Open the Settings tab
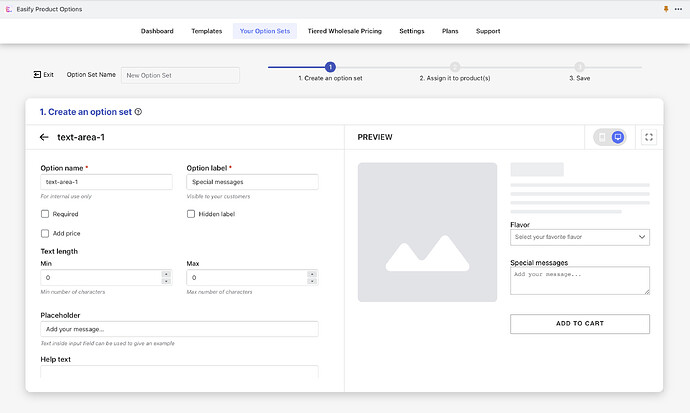 click(412, 31)
